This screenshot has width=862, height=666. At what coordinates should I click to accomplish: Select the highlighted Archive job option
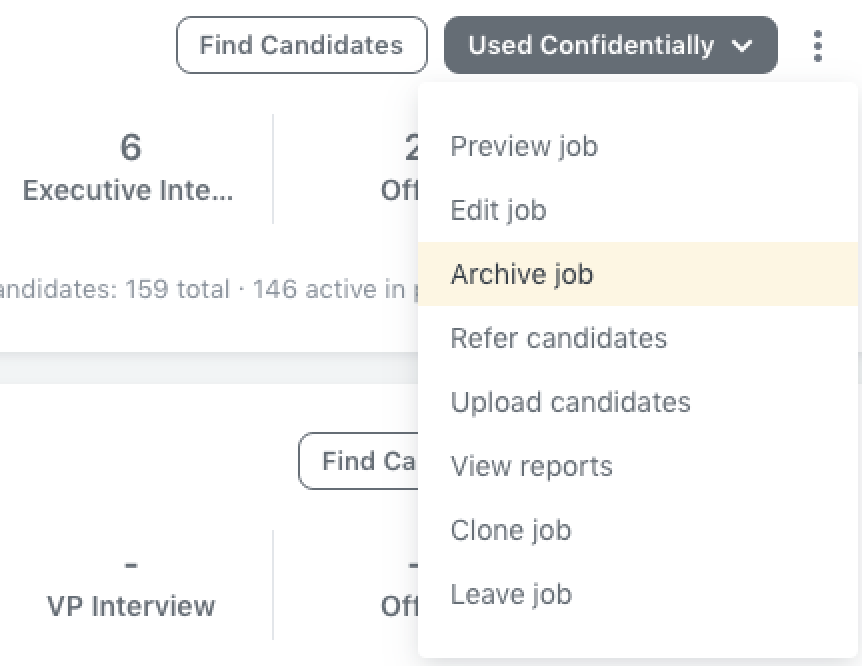[522, 274]
